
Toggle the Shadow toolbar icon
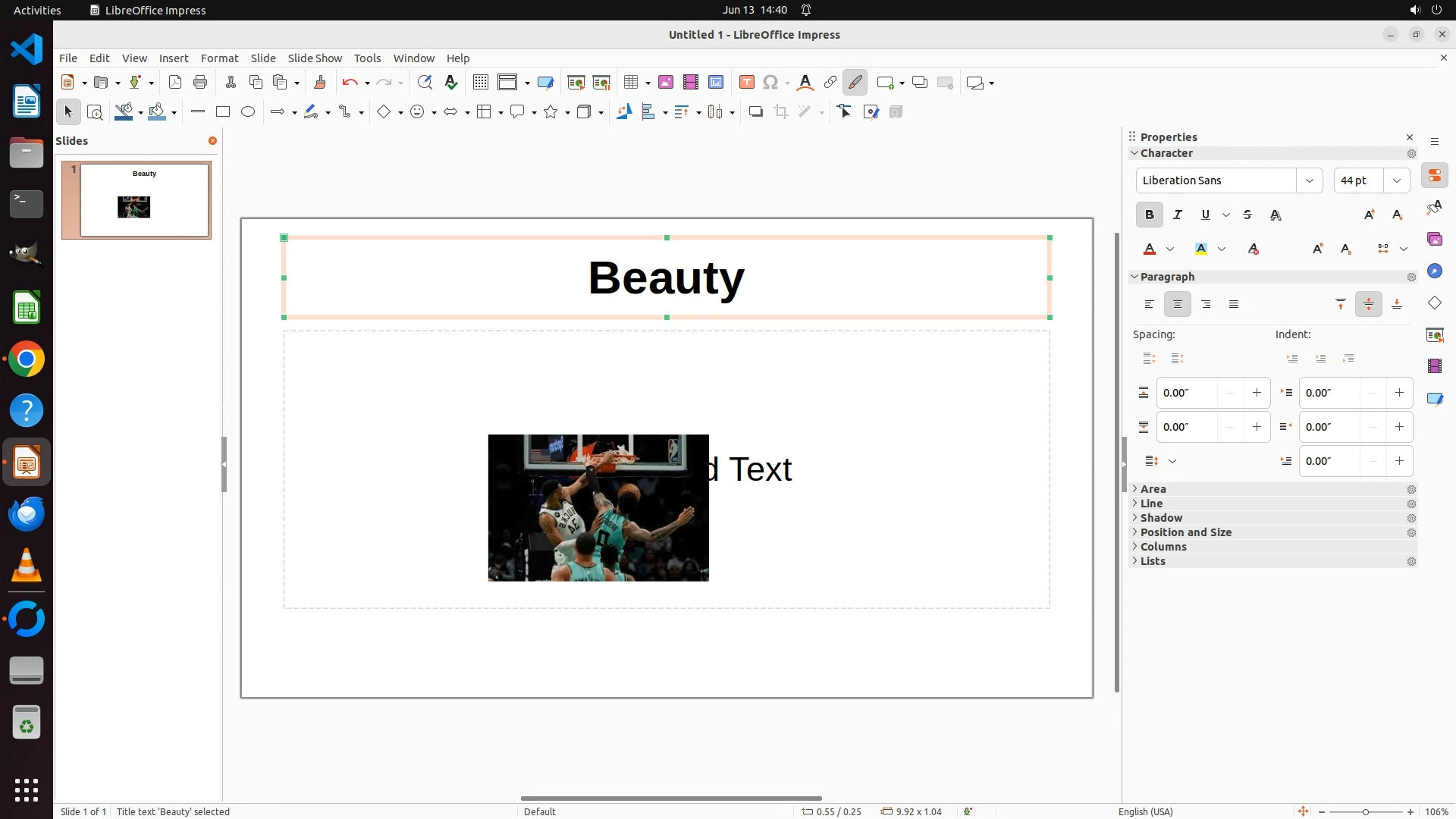pyautogui.click(x=755, y=112)
